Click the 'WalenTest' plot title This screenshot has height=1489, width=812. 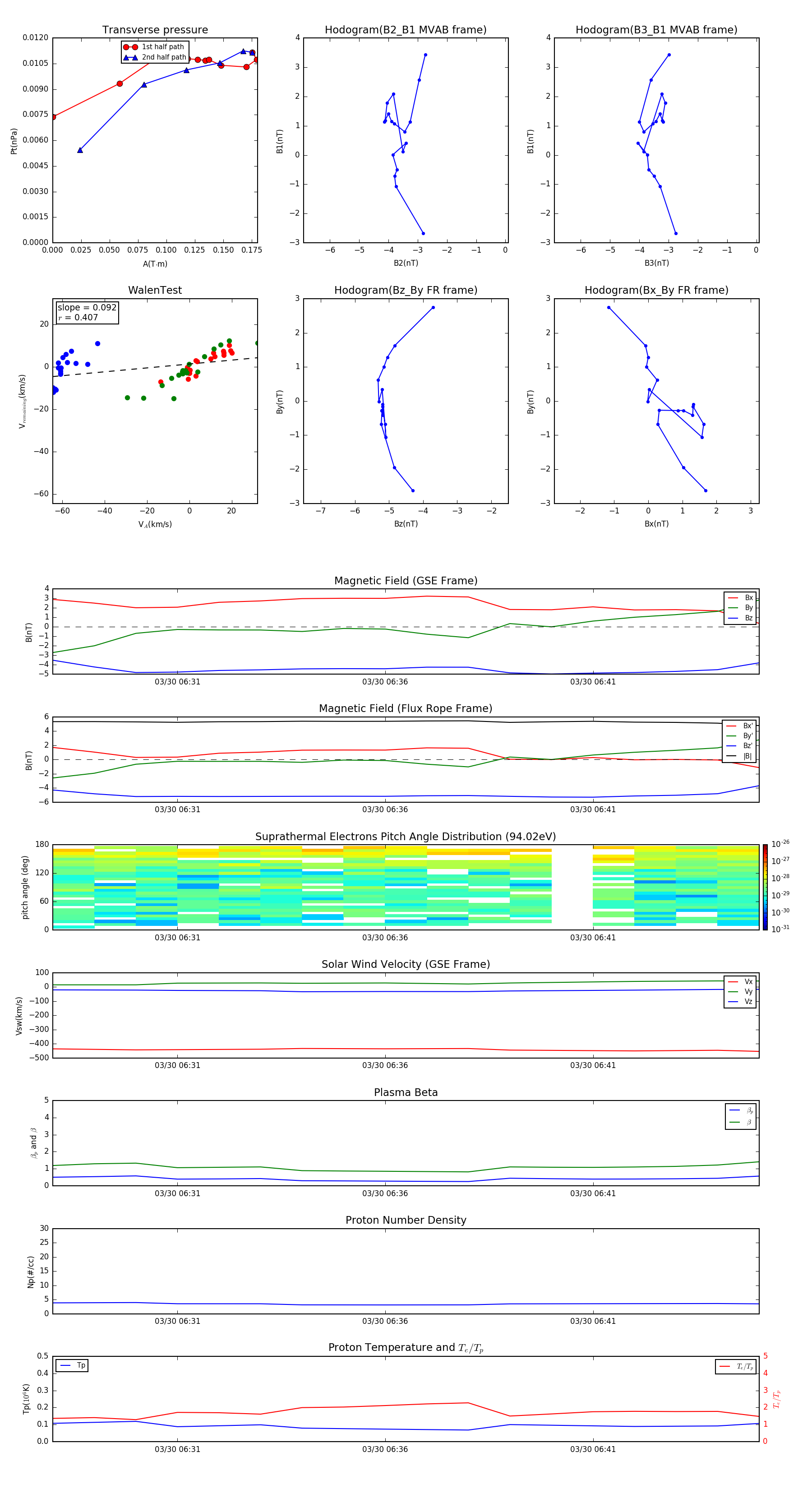pyautogui.click(x=155, y=290)
